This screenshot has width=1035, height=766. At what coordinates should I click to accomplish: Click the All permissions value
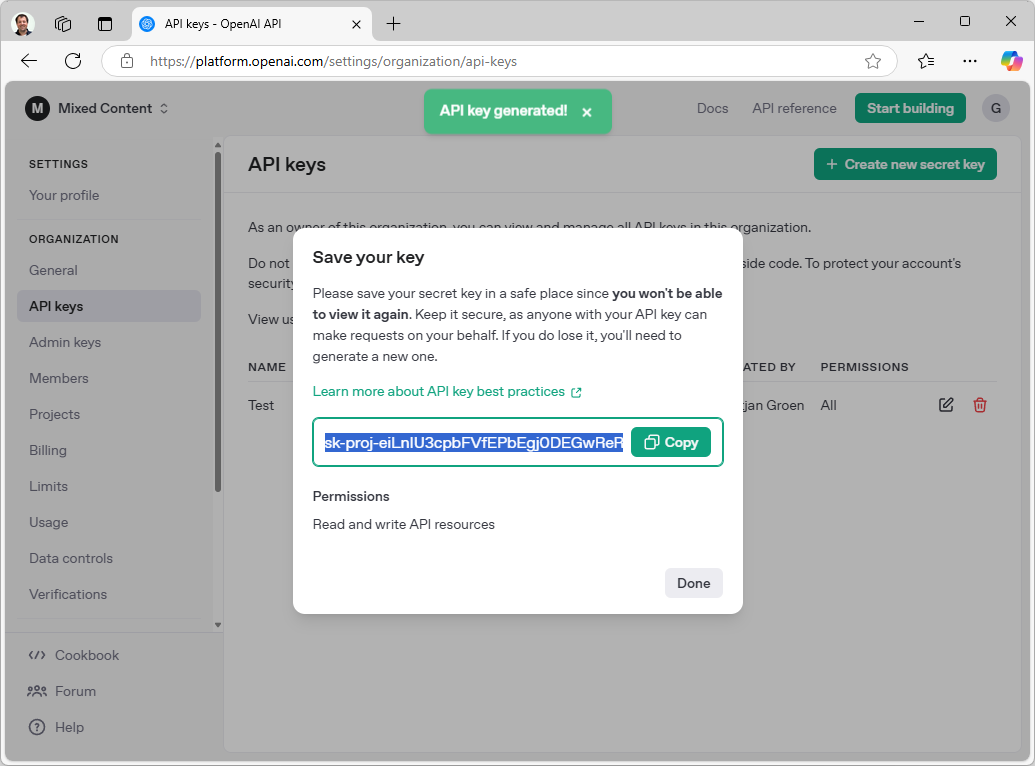[x=828, y=405]
